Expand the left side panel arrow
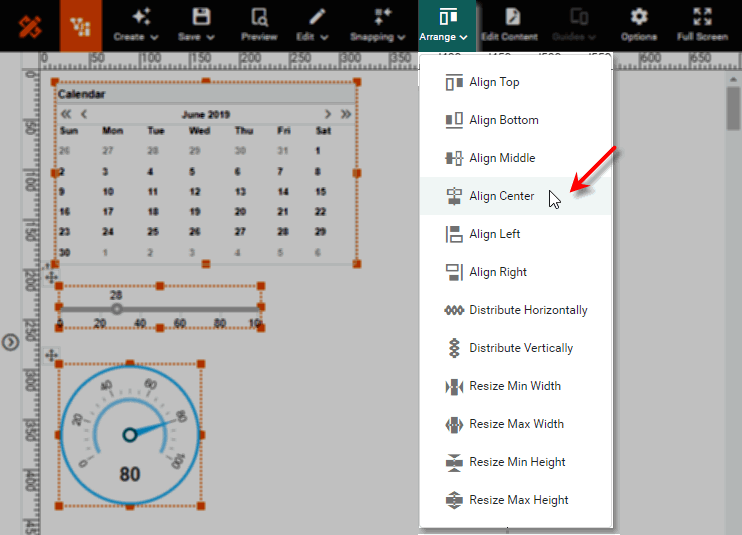The height and width of the screenshot is (535, 742). click(10, 342)
